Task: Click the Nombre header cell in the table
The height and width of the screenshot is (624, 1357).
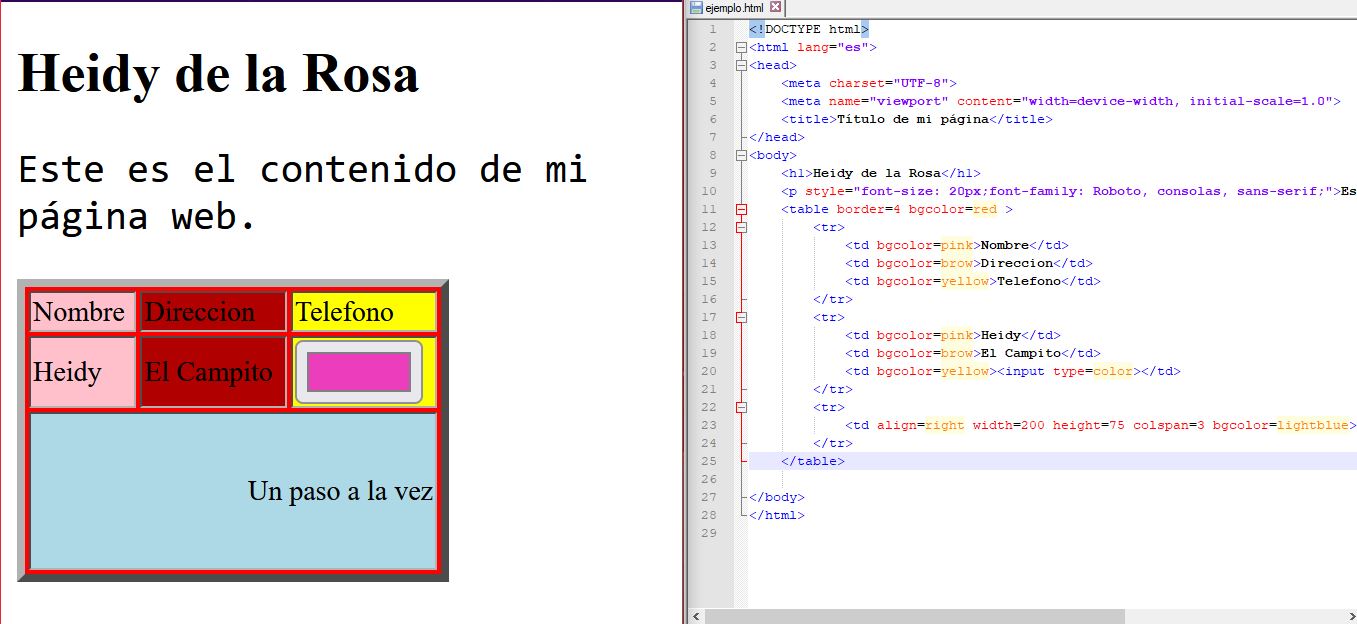Action: (x=82, y=312)
